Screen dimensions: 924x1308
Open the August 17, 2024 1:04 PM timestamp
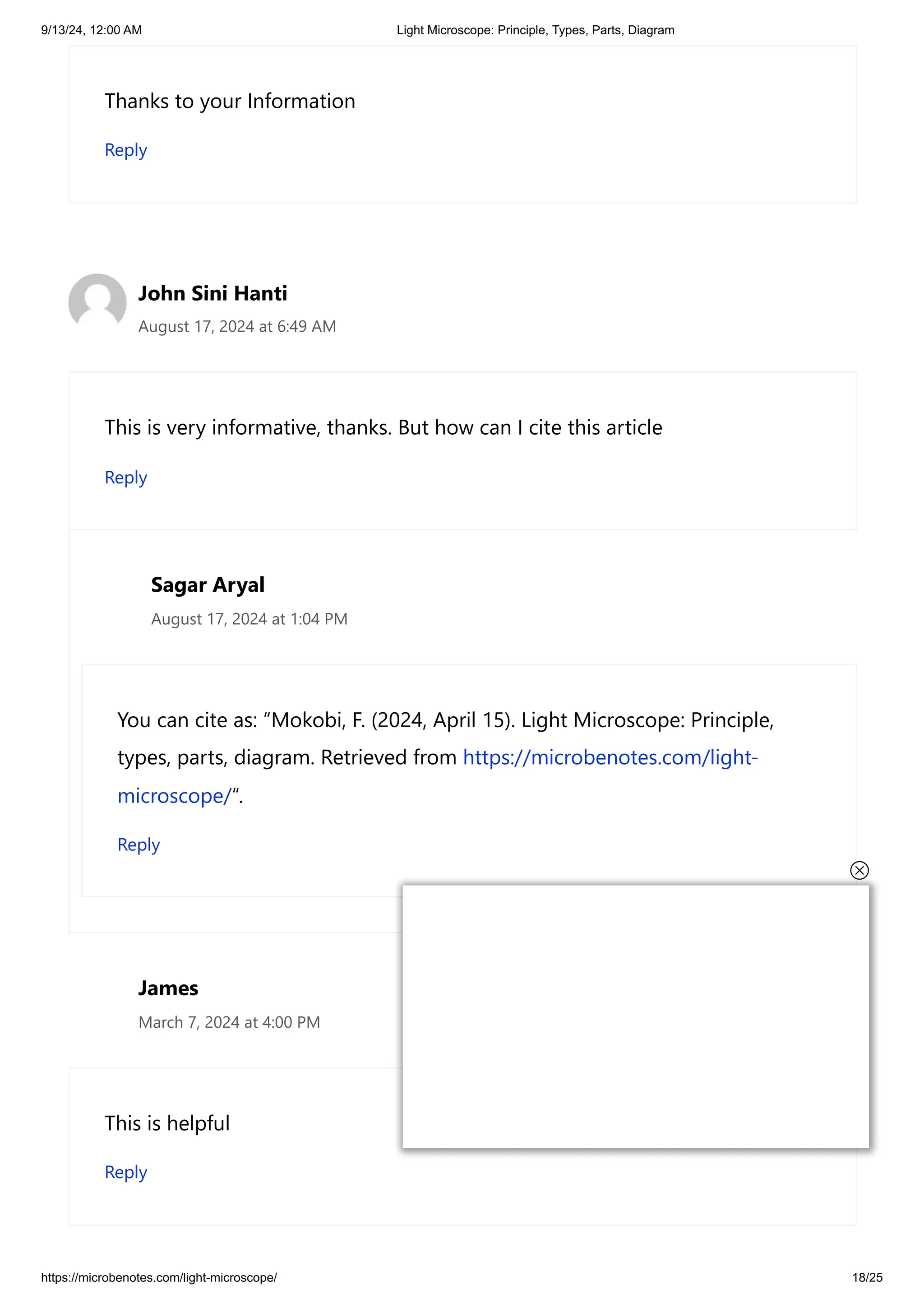tap(249, 619)
